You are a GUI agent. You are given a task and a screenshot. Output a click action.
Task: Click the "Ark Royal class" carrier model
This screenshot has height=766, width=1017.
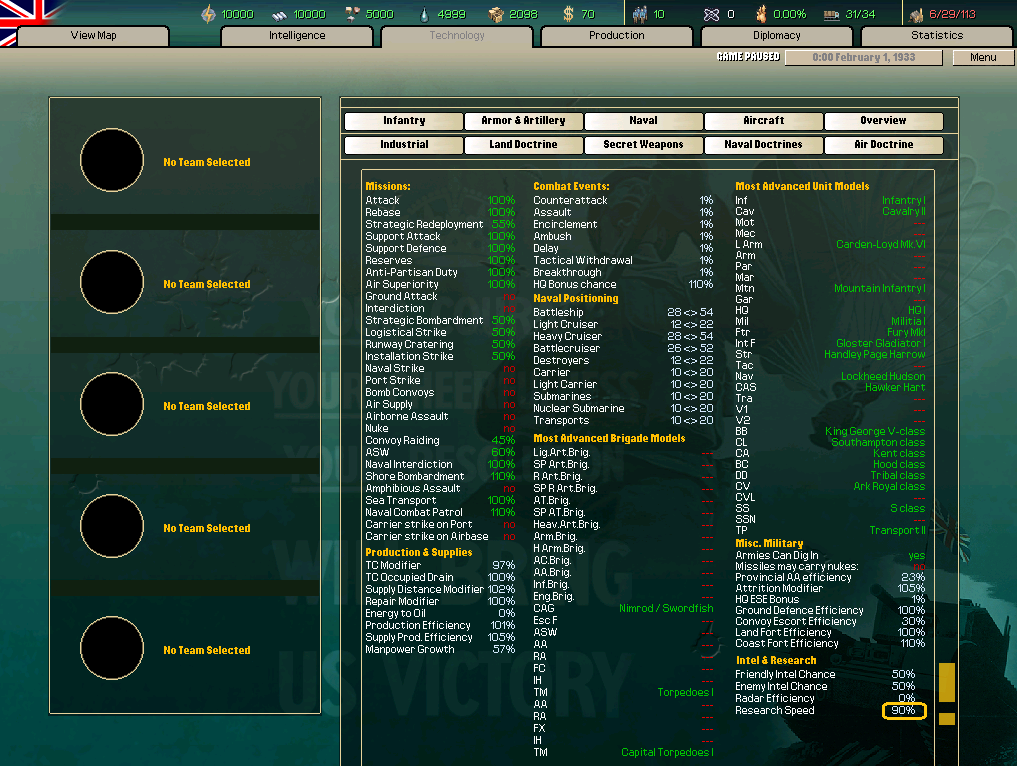[x=889, y=486]
